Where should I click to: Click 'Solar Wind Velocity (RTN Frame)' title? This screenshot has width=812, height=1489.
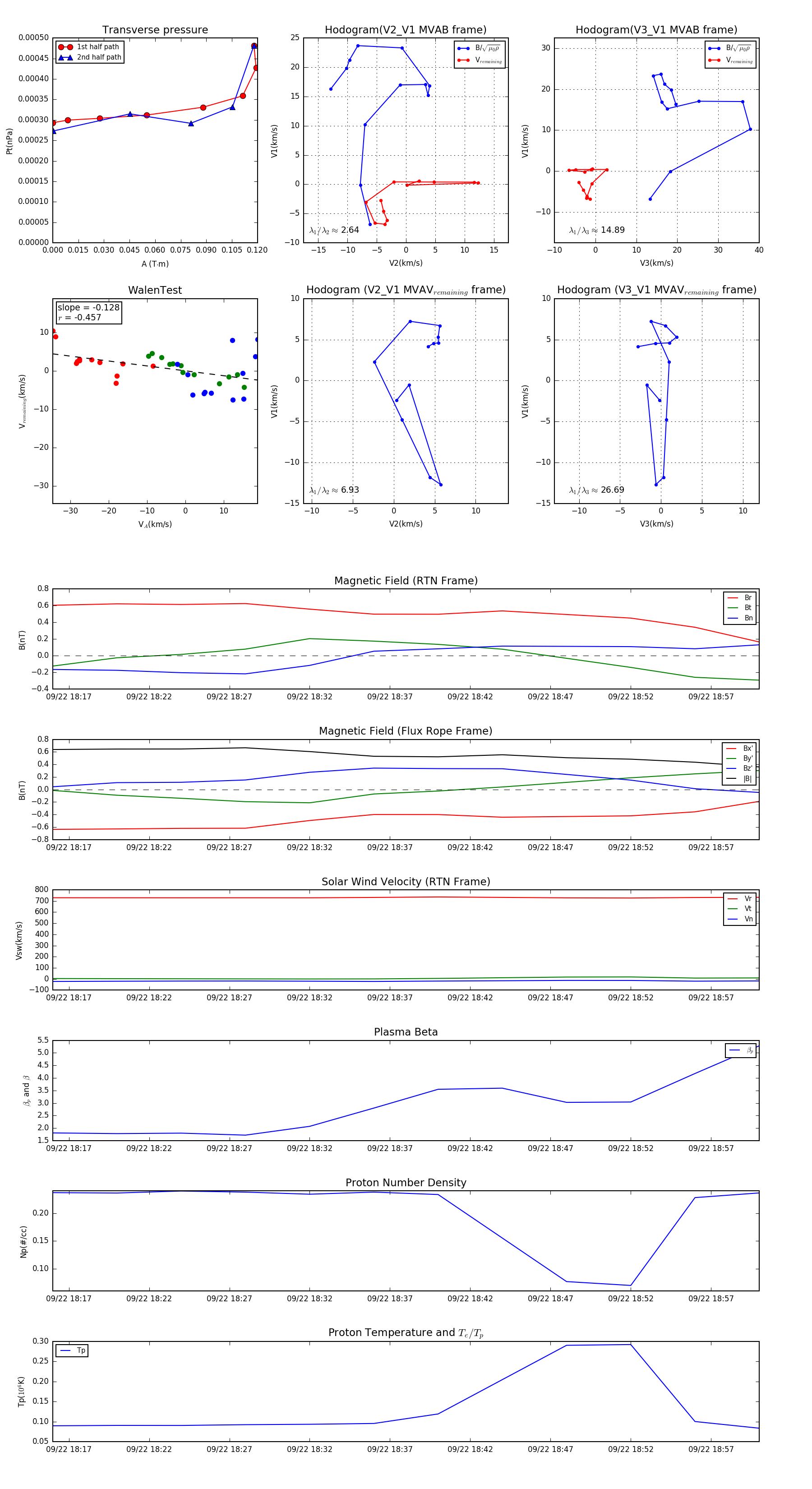pos(406,882)
